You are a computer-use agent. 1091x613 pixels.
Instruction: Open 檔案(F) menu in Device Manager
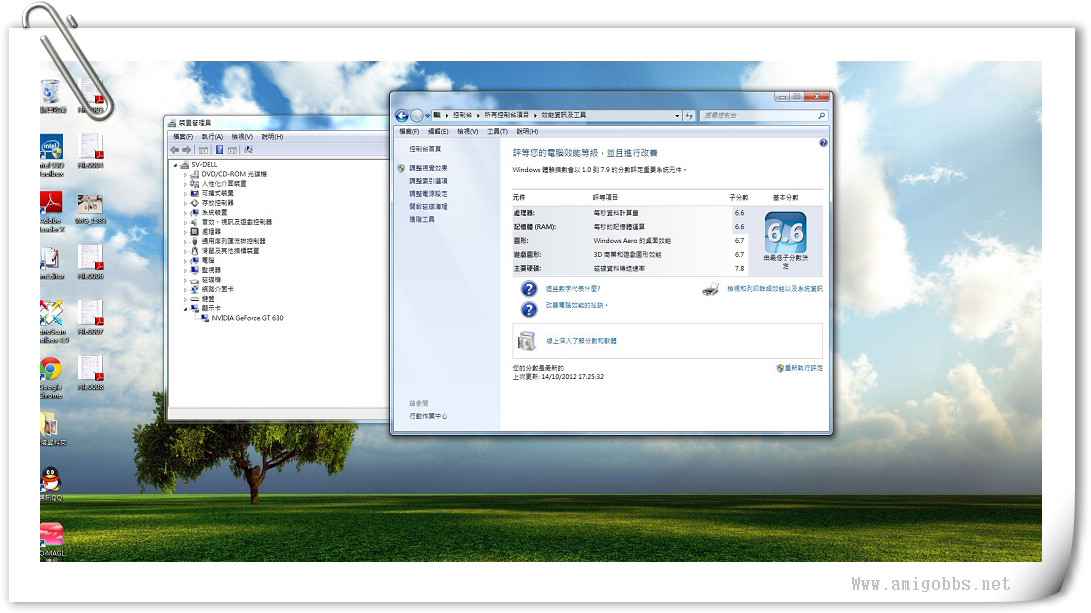pyautogui.click(x=183, y=137)
